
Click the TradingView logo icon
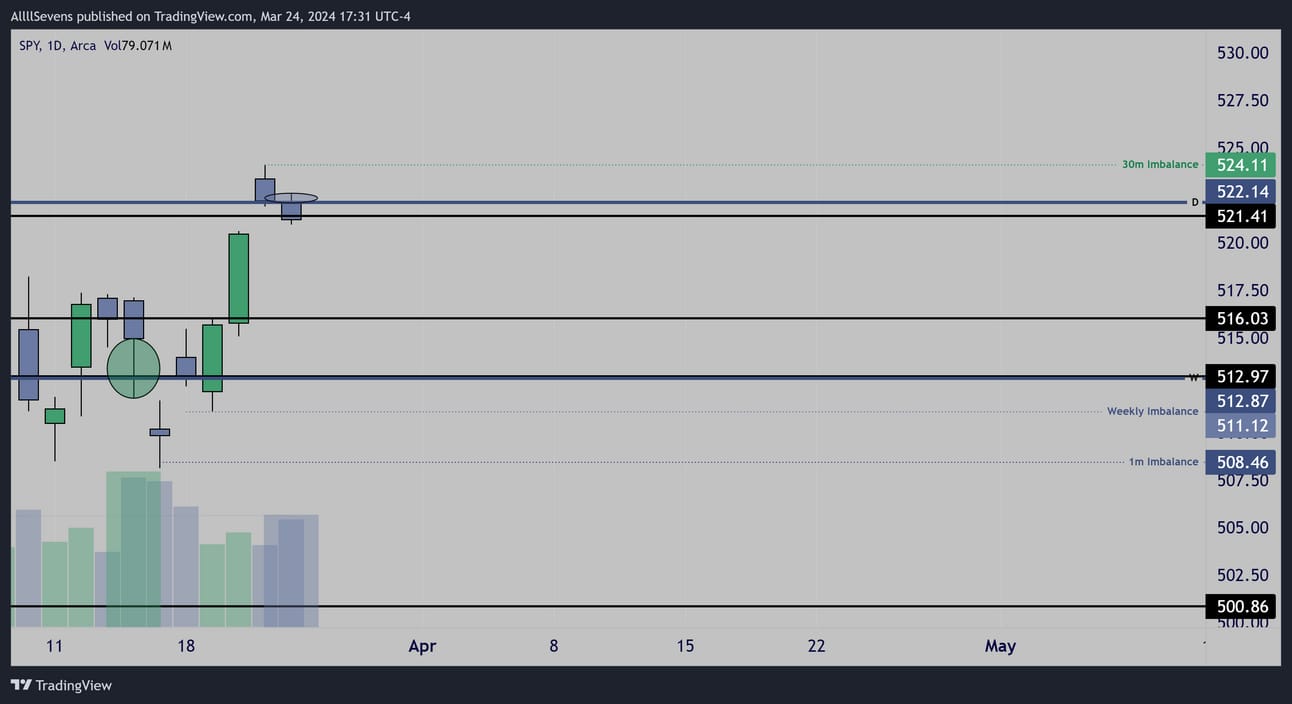click(x=20, y=685)
